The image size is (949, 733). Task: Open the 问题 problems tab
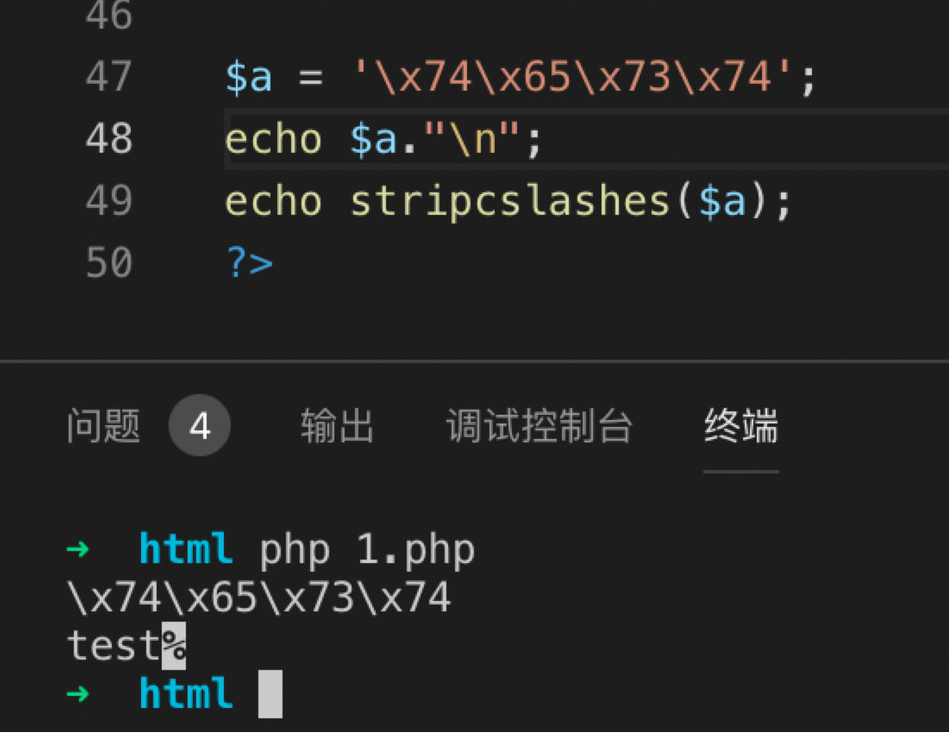(x=103, y=426)
